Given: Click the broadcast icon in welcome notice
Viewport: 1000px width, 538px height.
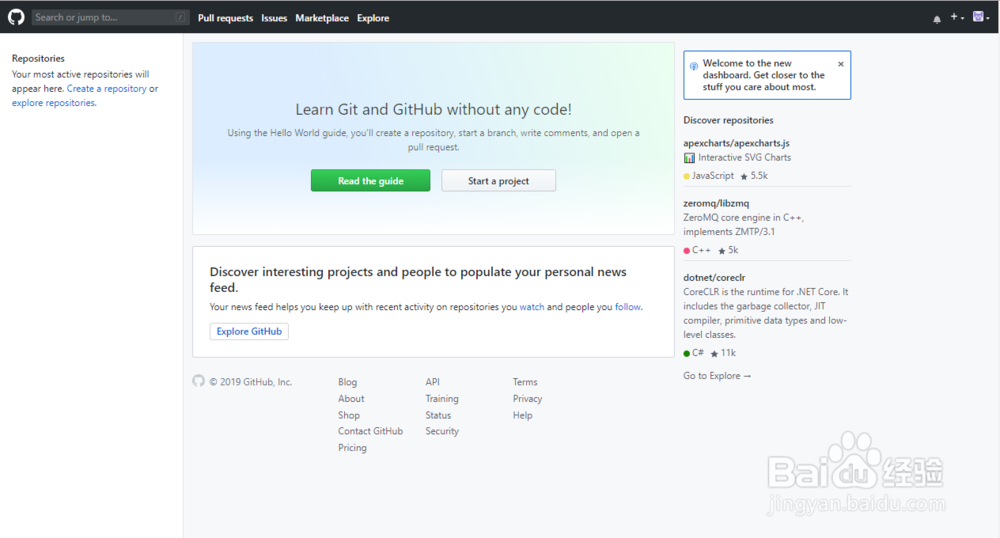Looking at the screenshot, I should click(x=693, y=66).
